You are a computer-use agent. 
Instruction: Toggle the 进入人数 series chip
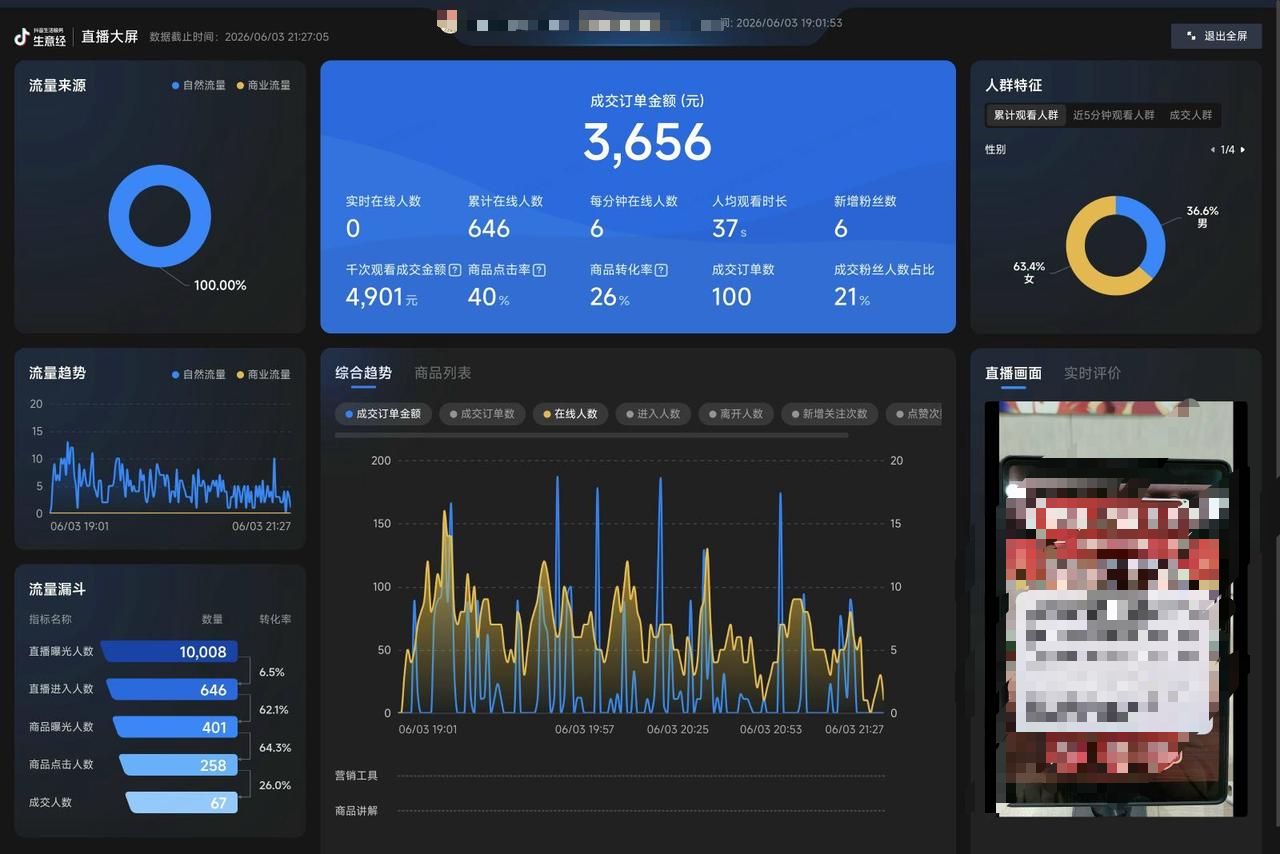pyautogui.click(x=653, y=414)
